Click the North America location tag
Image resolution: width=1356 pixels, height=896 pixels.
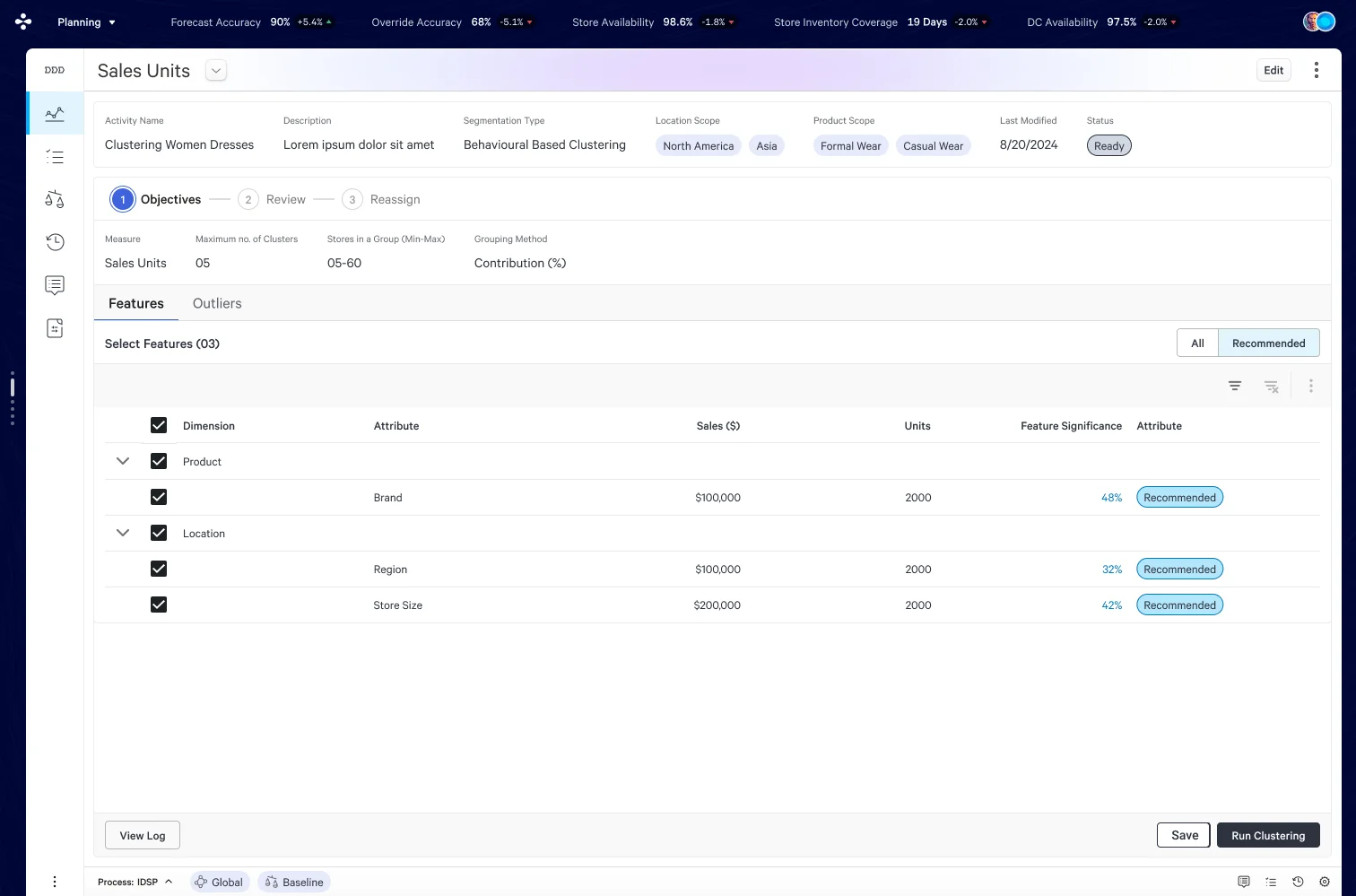[699, 145]
